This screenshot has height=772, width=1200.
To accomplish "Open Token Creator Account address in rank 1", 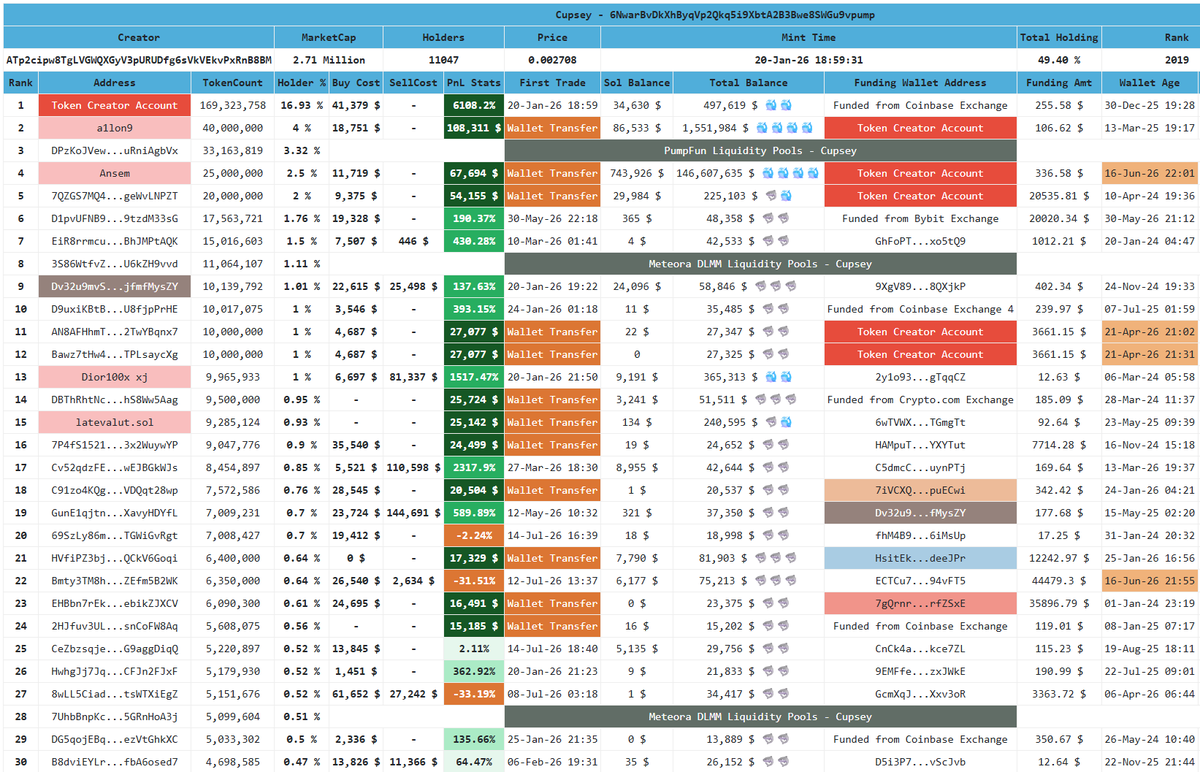I will (115, 105).
